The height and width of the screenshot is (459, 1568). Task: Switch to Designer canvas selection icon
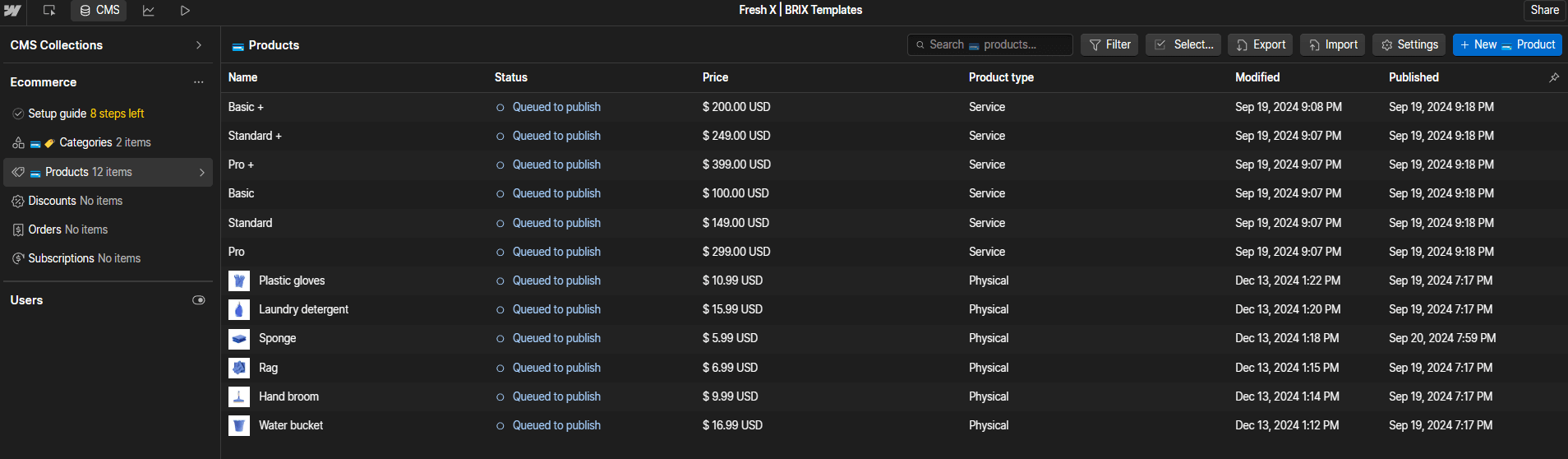coord(49,11)
